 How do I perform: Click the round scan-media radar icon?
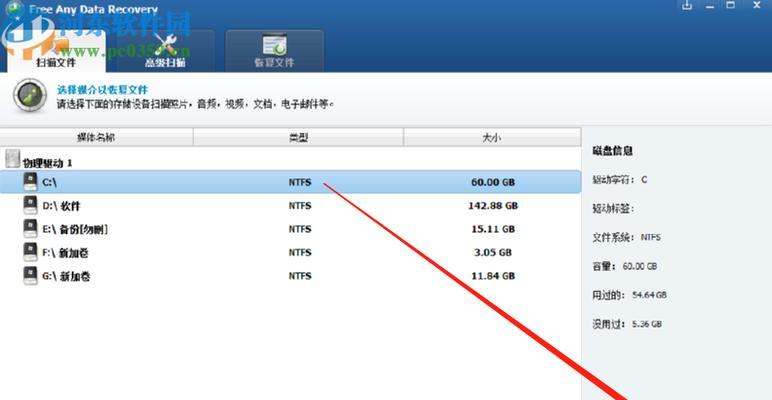30,95
